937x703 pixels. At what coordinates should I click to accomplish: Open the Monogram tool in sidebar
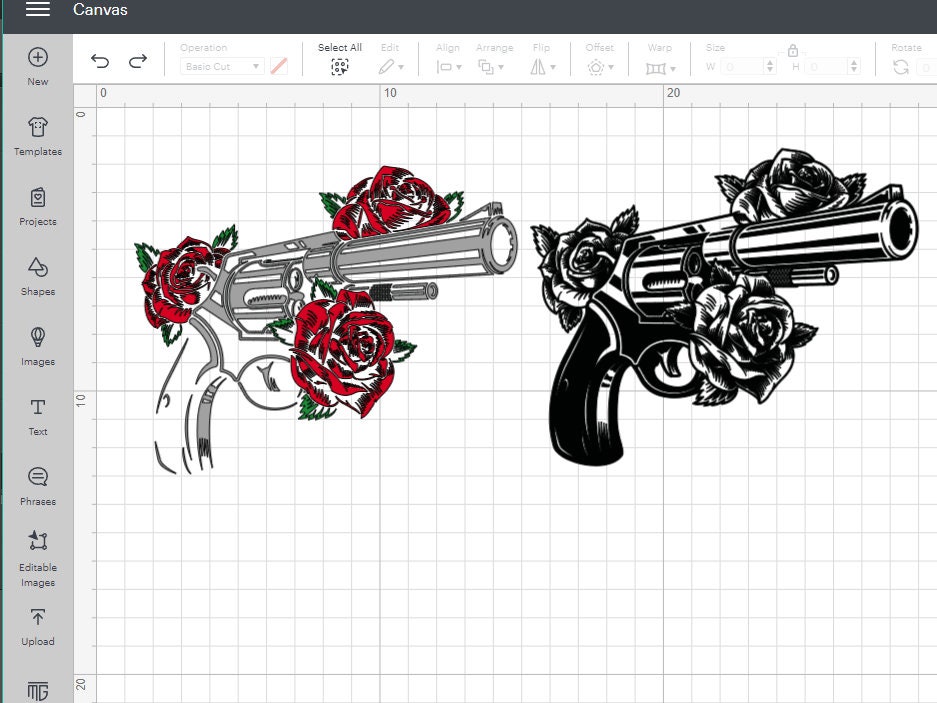(x=38, y=691)
